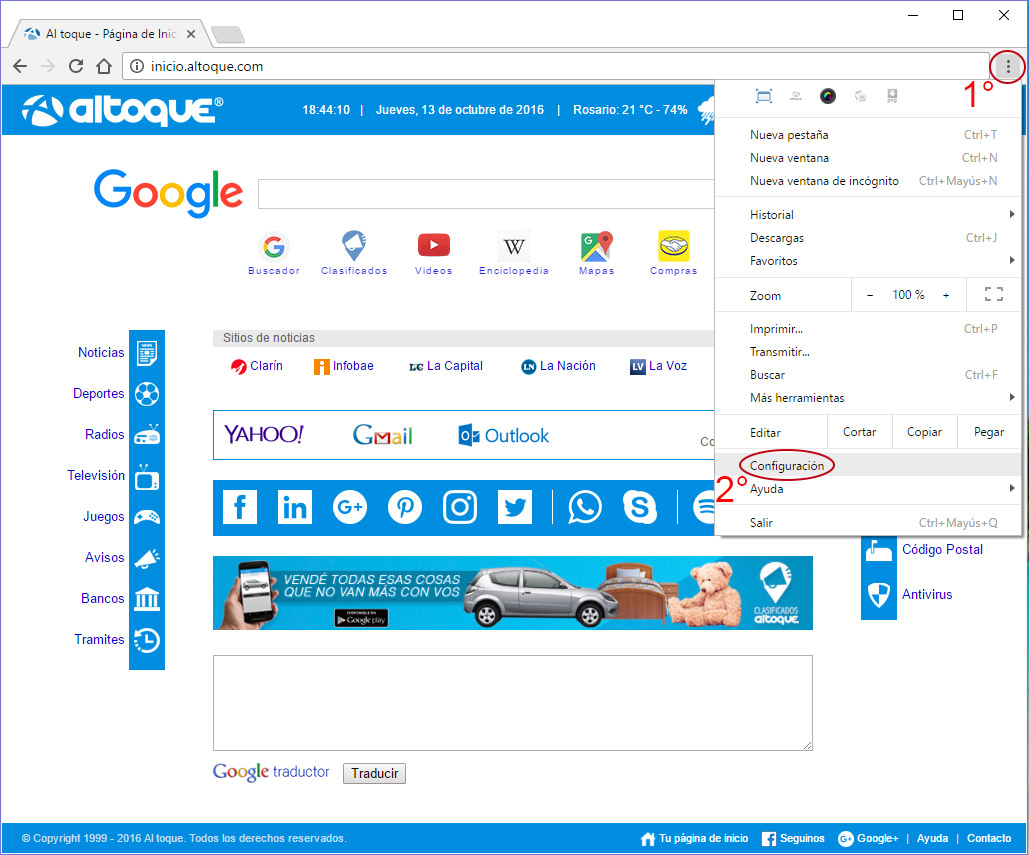Select Nueva pestaña from the menu
Viewport: 1029px width, 855px height.
[x=868, y=135]
